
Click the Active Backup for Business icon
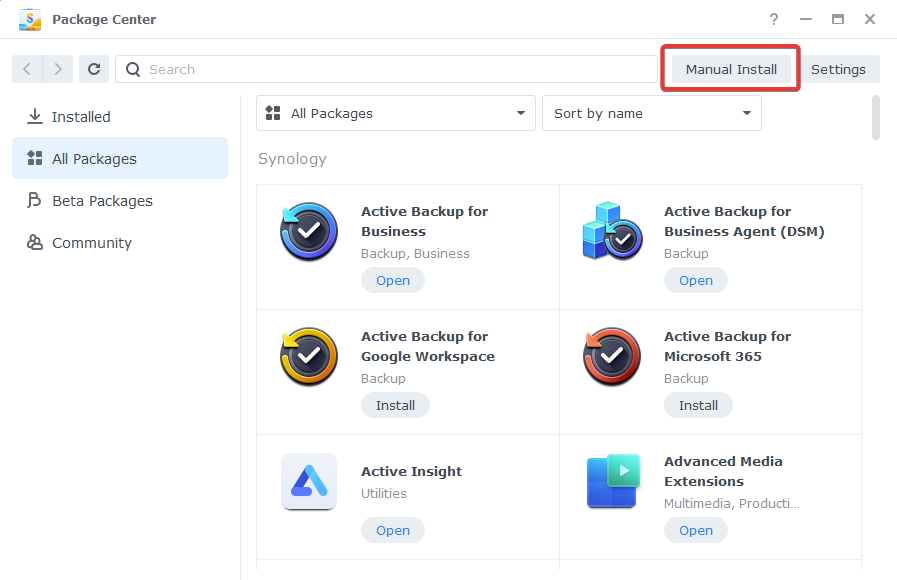(309, 232)
